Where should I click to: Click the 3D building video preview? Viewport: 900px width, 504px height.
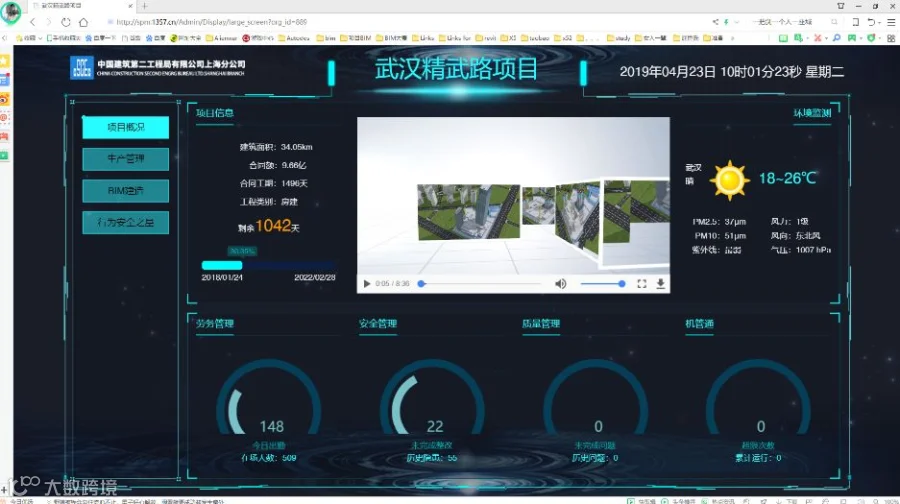click(x=513, y=196)
